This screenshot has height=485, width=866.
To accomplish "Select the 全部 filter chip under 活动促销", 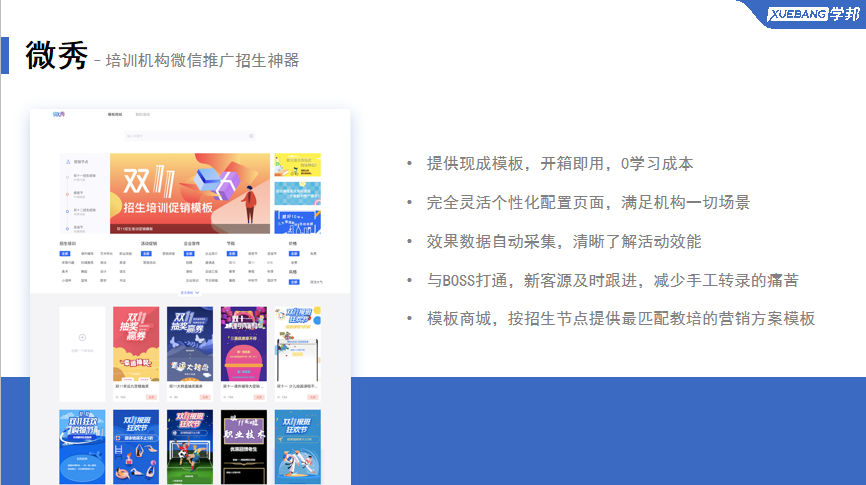I will [x=146, y=254].
